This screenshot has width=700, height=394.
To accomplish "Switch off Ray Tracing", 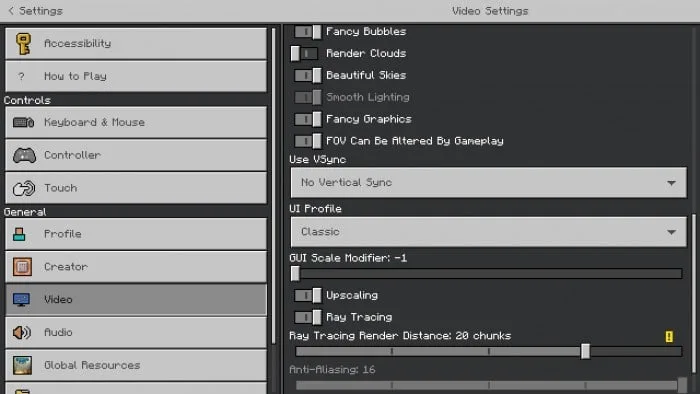I will [307, 317].
